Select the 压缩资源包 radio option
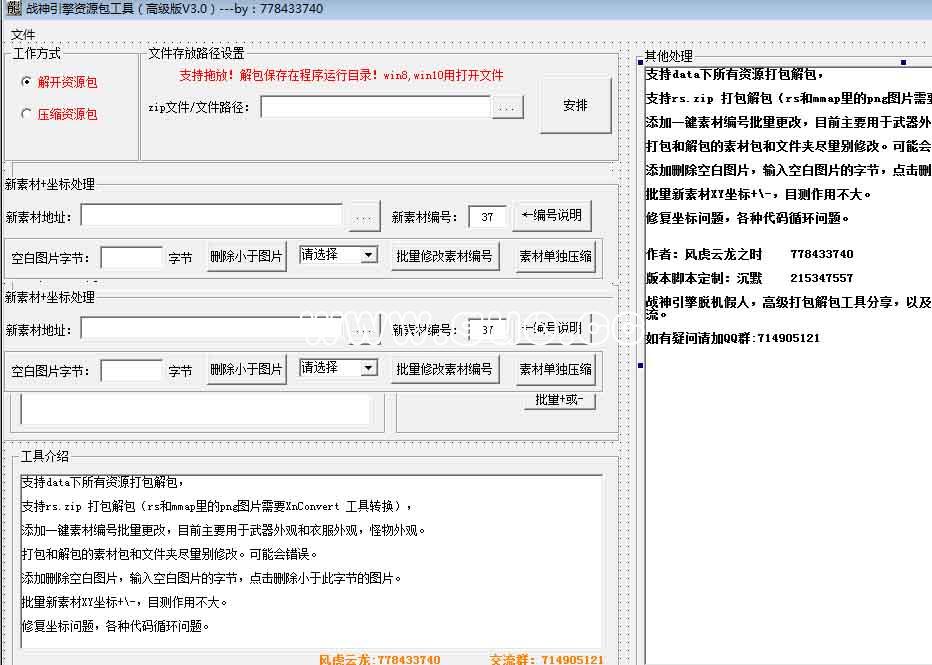Viewport: 932px width, 665px height. [27, 114]
